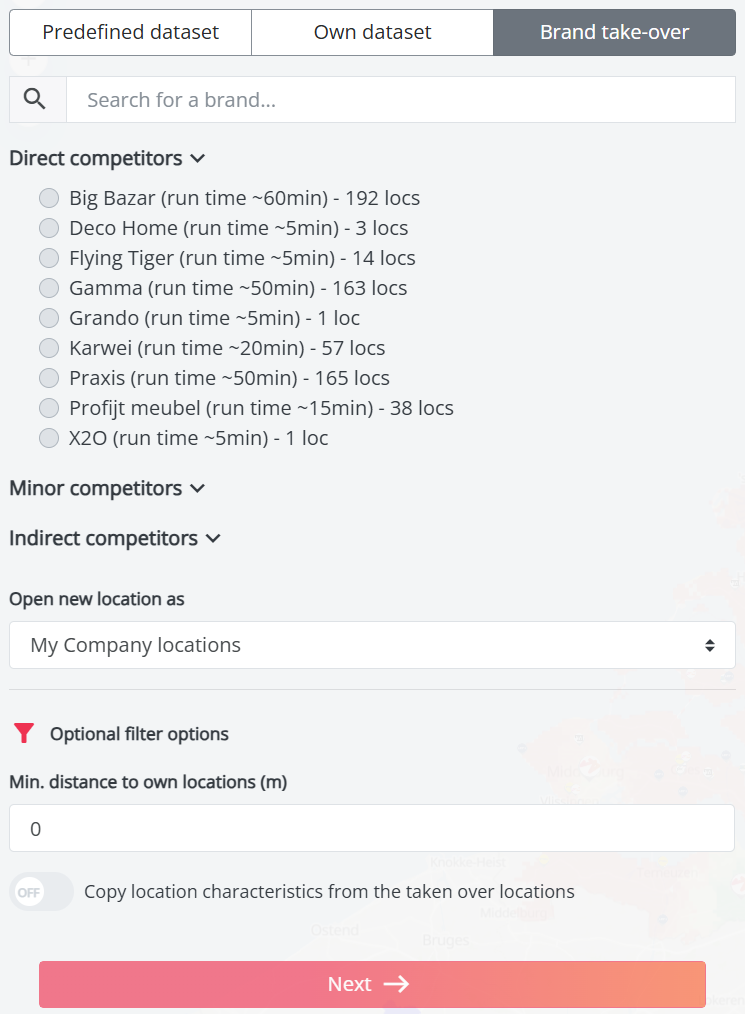Click the min distance input field
Viewport: 745px width, 1014px height.
pos(372,828)
